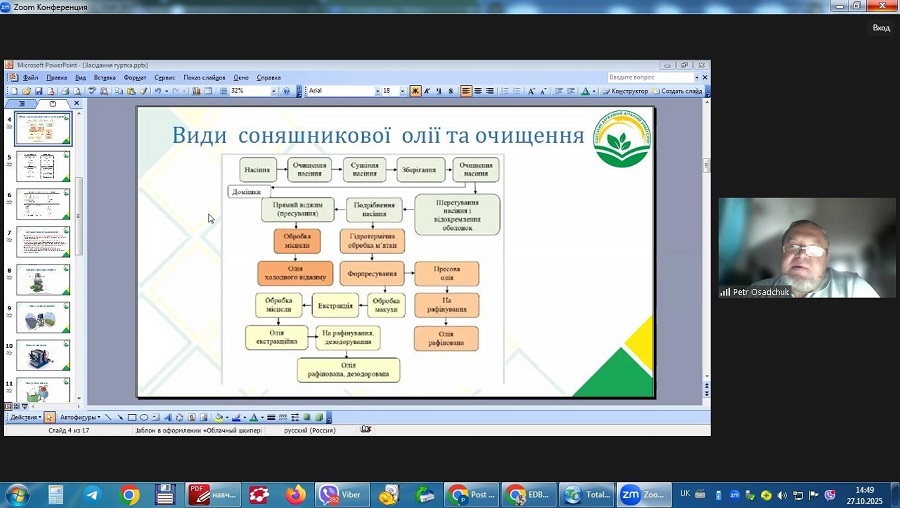Click the center text alignment icon
This screenshot has width=900, height=508.
[x=478, y=91]
